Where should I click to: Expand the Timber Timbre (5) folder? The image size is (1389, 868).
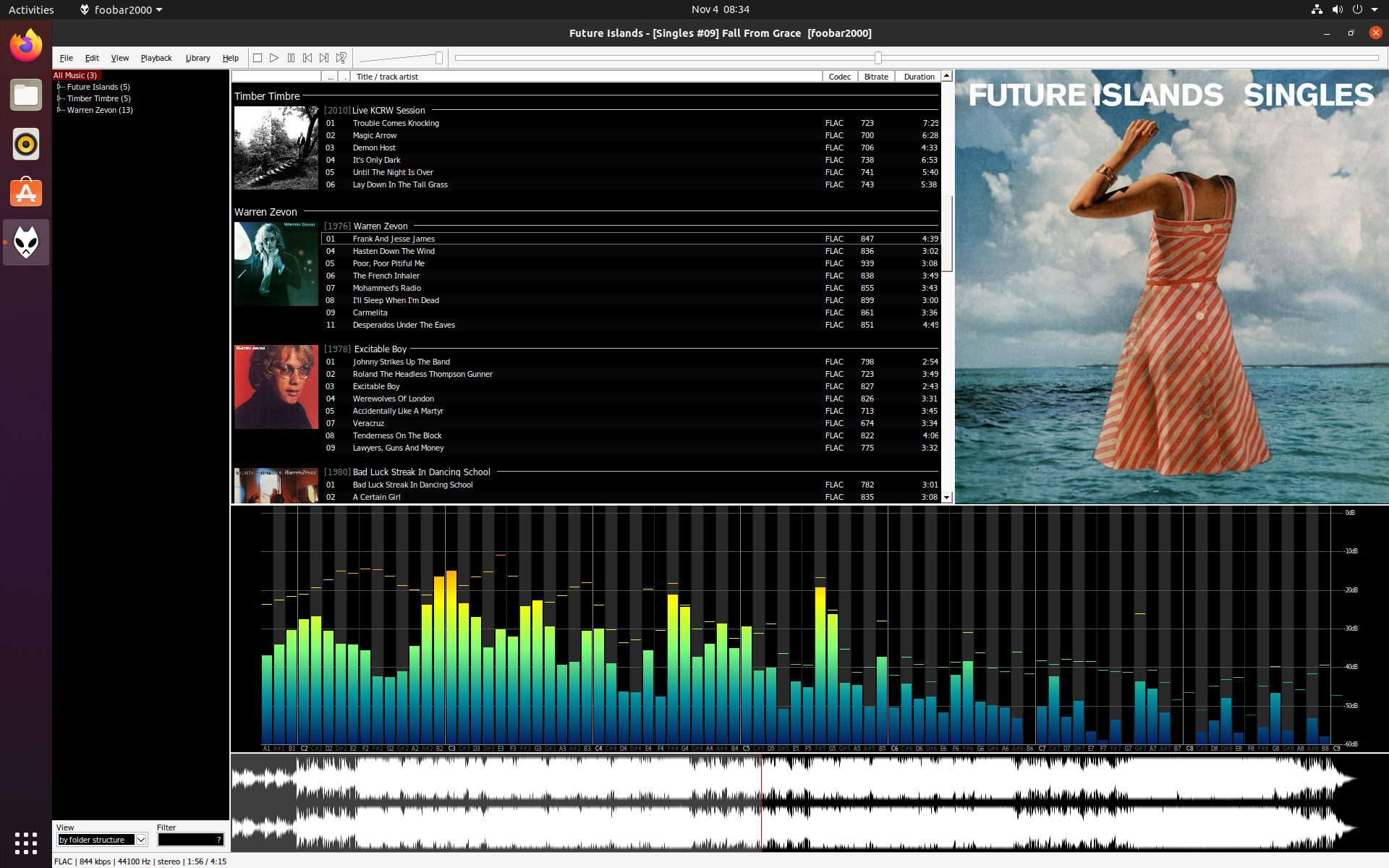click(x=60, y=98)
